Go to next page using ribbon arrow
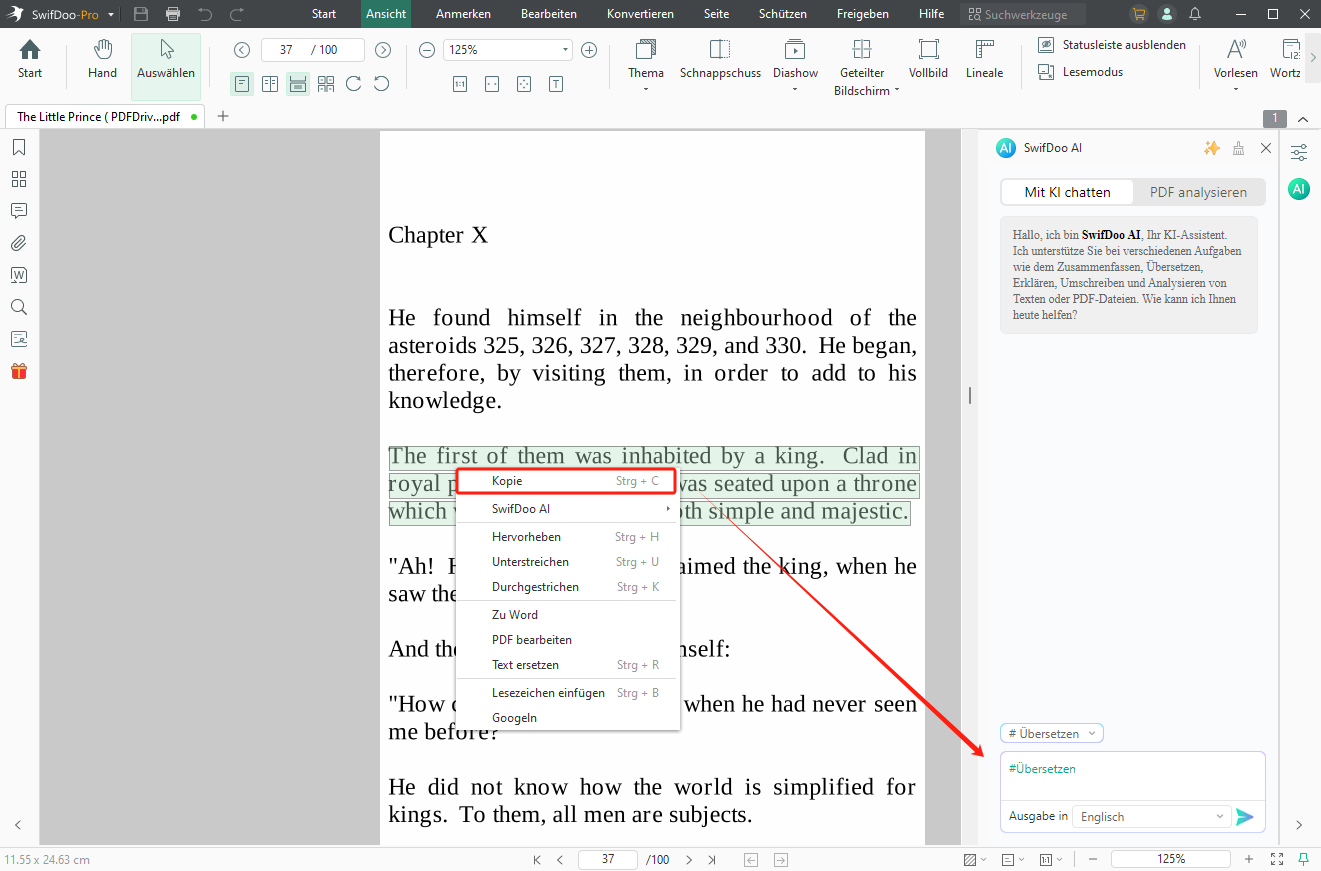Image resolution: width=1321 pixels, height=871 pixels. pos(383,50)
